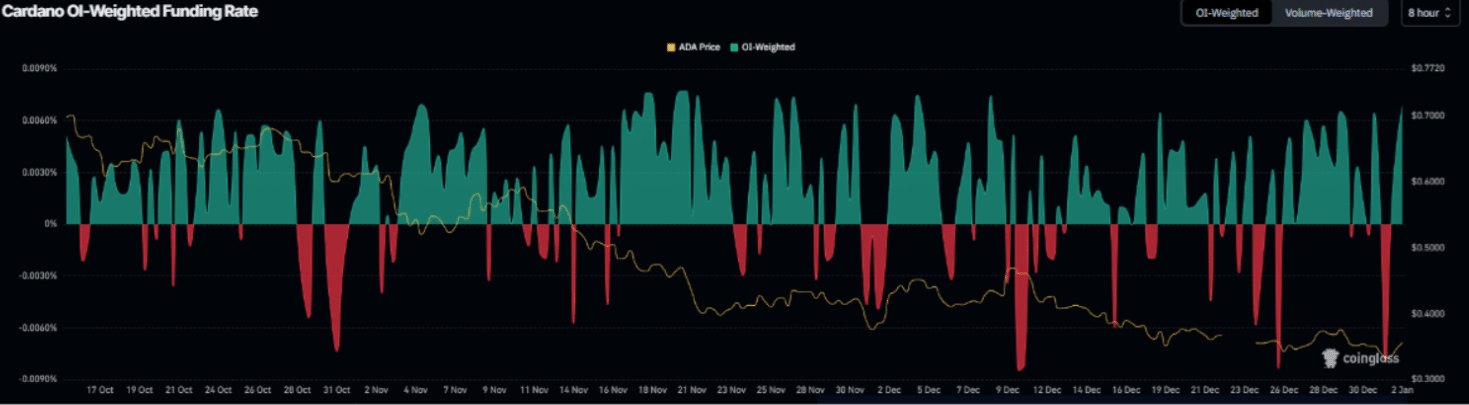Image resolution: width=1469 pixels, height=405 pixels.
Task: Toggle the OI-Weighted series legend label
Action: coord(769,47)
